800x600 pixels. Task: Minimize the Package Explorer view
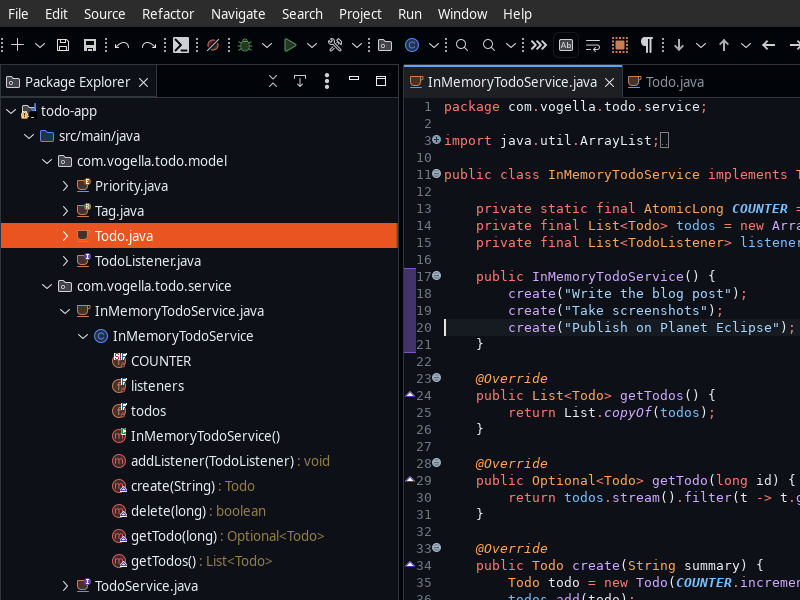354,79
